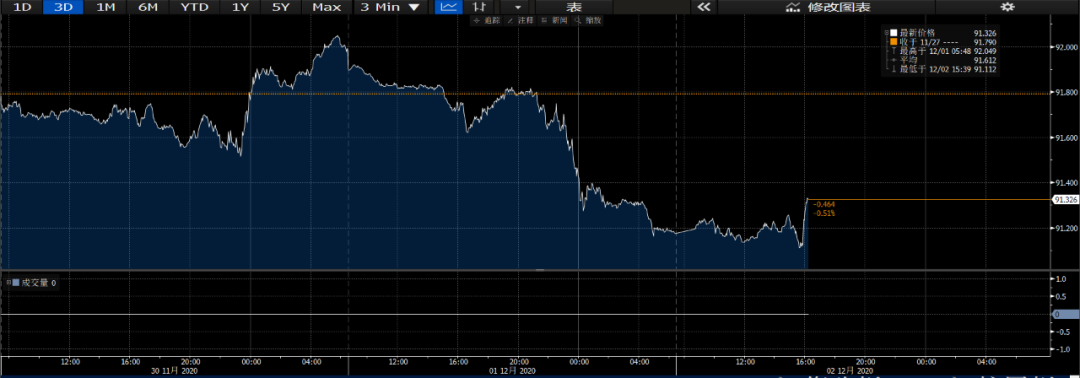Select the 1D time range
Image resolution: width=1080 pixels, height=378 pixels.
22,8
